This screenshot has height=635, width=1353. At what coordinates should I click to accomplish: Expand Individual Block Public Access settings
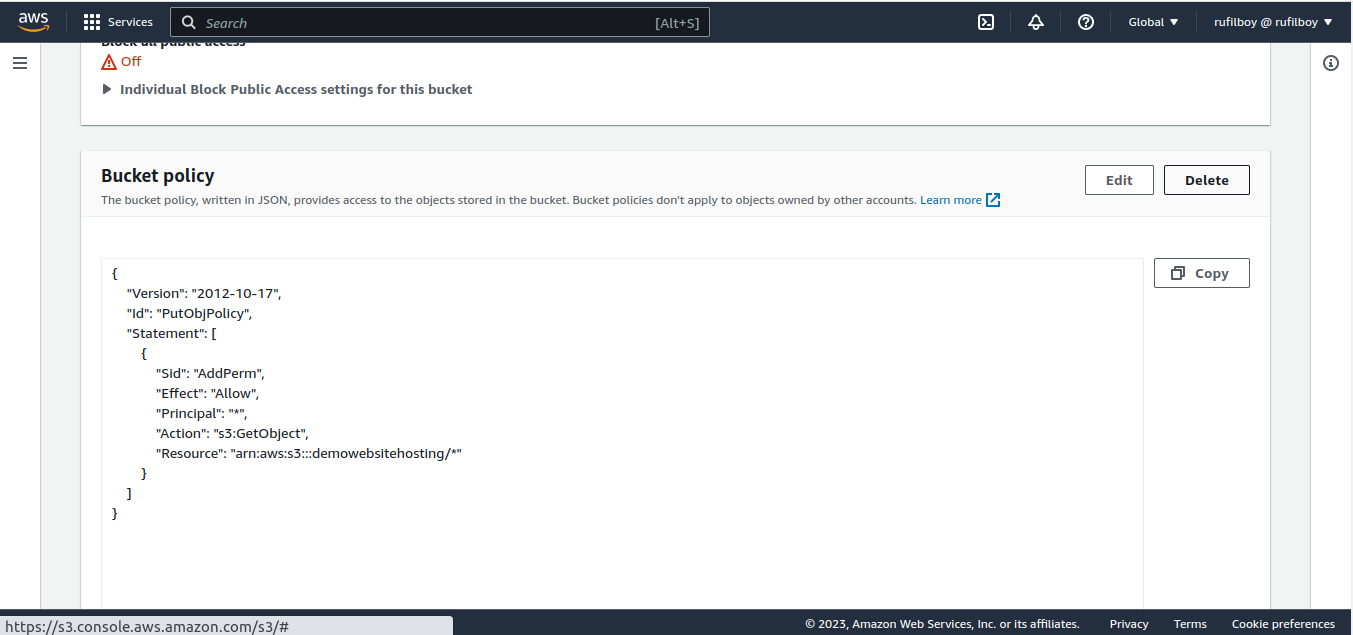[x=288, y=89]
